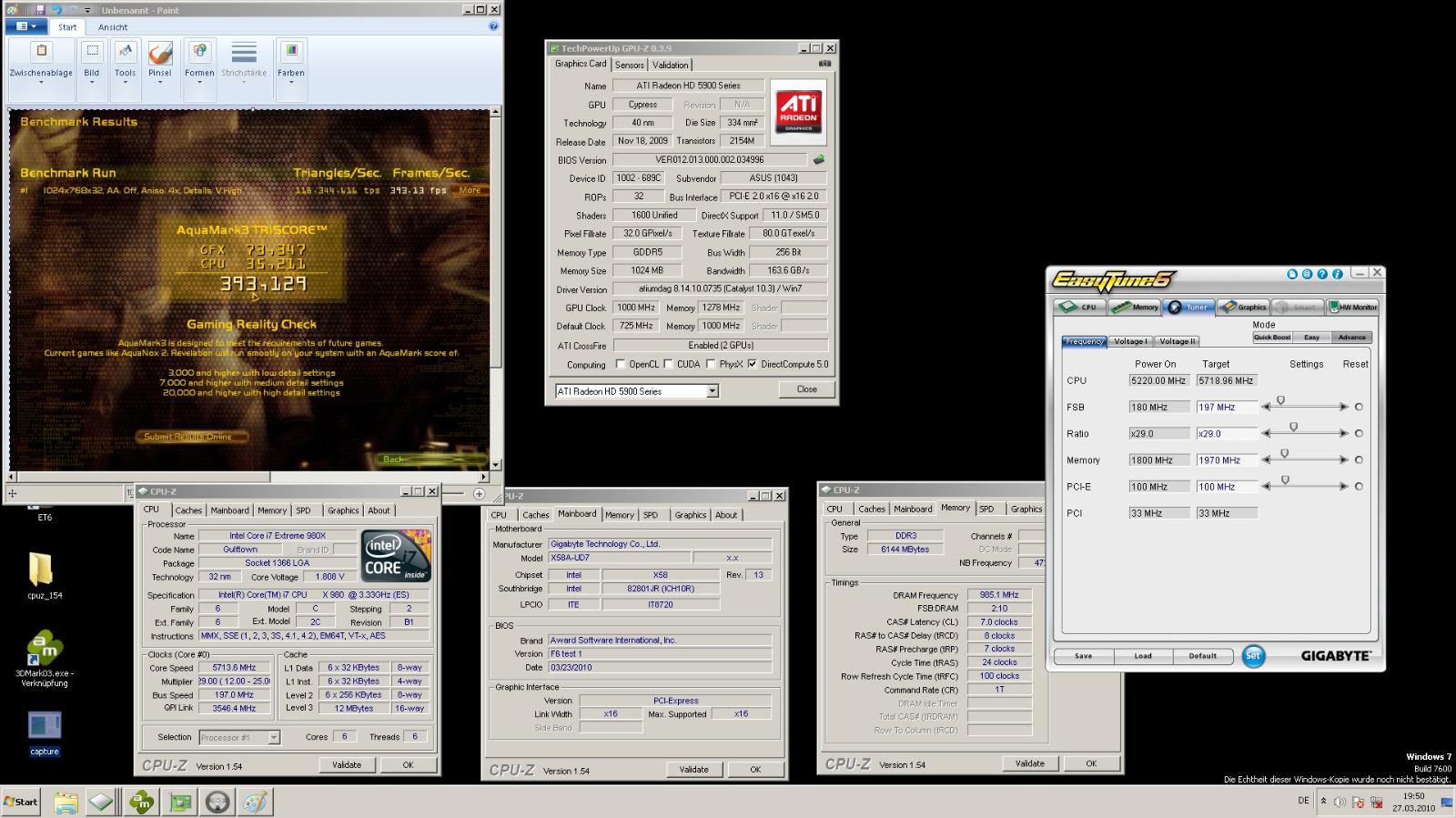Click the Tools icon in Paint ribbon
Viewport: 1456px width, 818px height.
[x=126, y=52]
